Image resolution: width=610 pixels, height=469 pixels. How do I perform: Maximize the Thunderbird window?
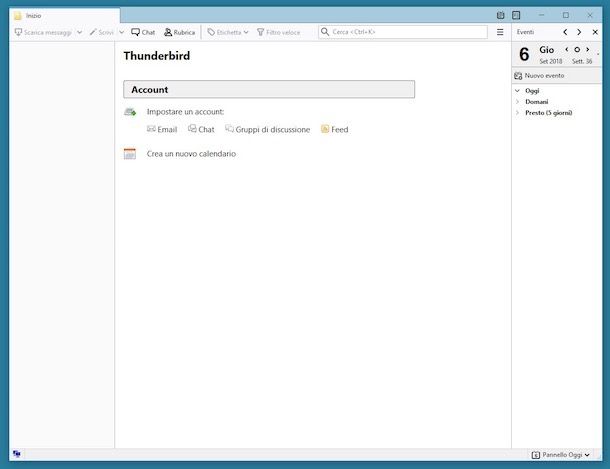(566, 15)
